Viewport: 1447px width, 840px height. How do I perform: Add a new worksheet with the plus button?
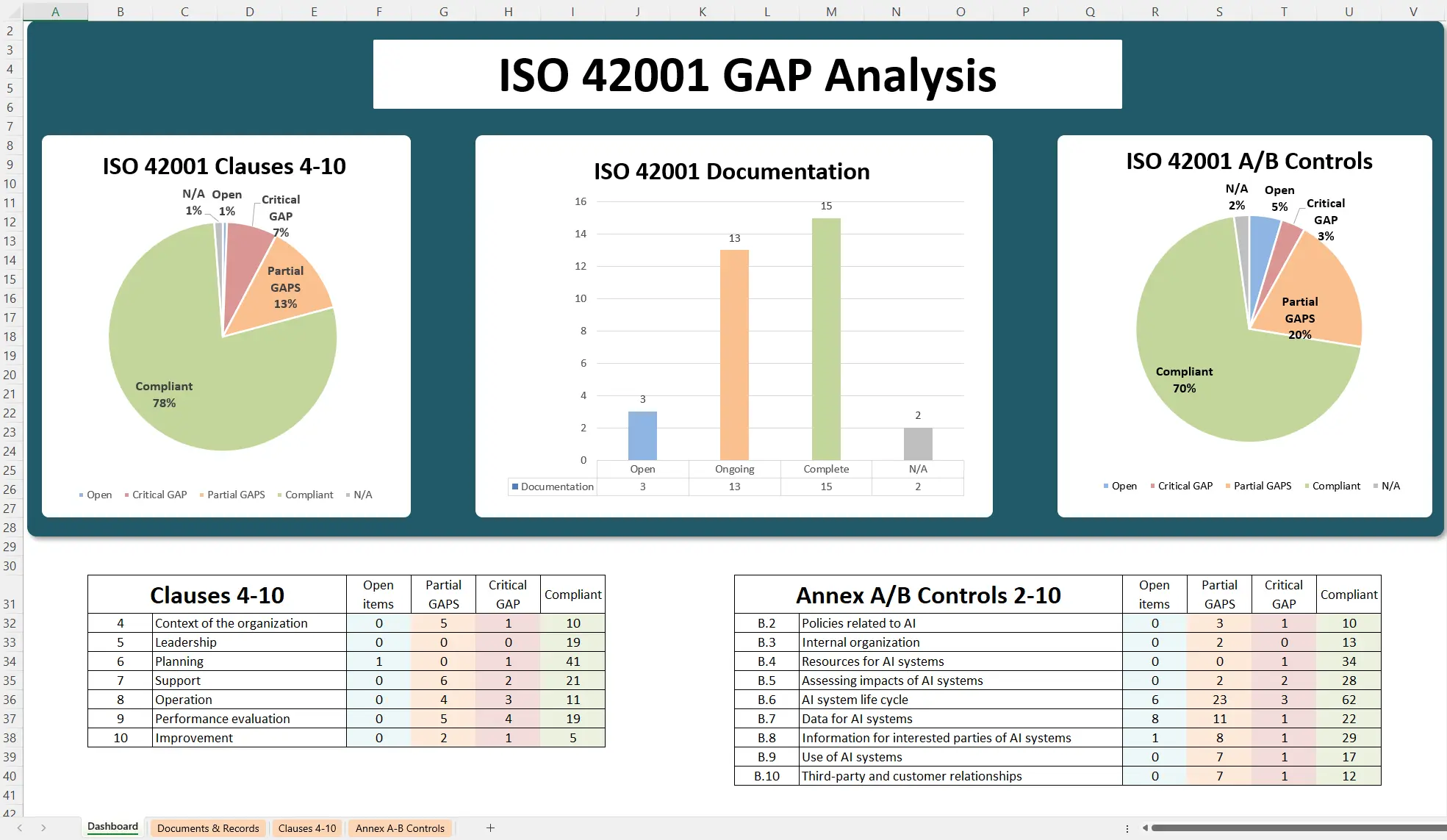pos(489,828)
